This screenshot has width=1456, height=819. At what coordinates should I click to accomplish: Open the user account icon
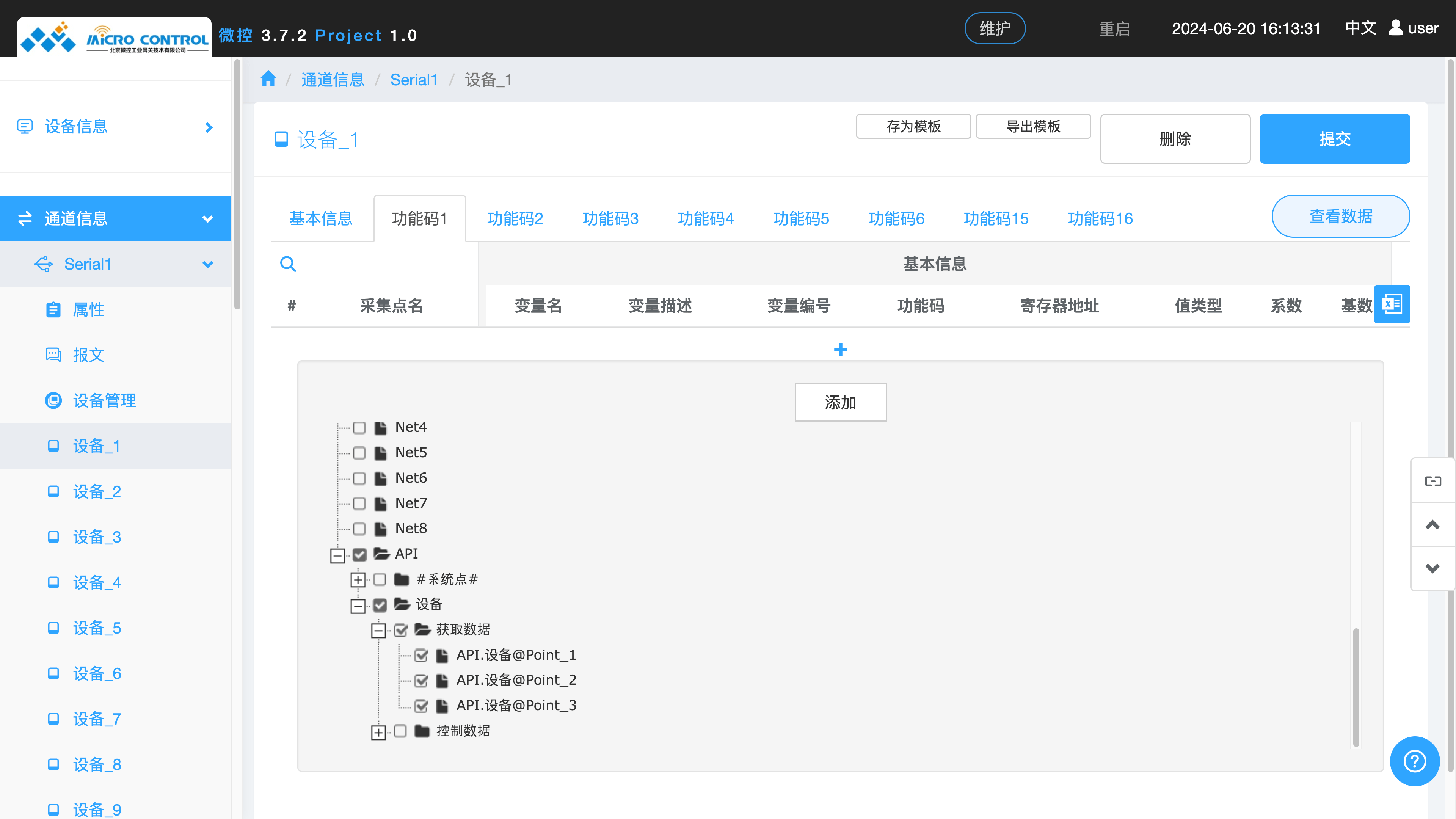1395,28
